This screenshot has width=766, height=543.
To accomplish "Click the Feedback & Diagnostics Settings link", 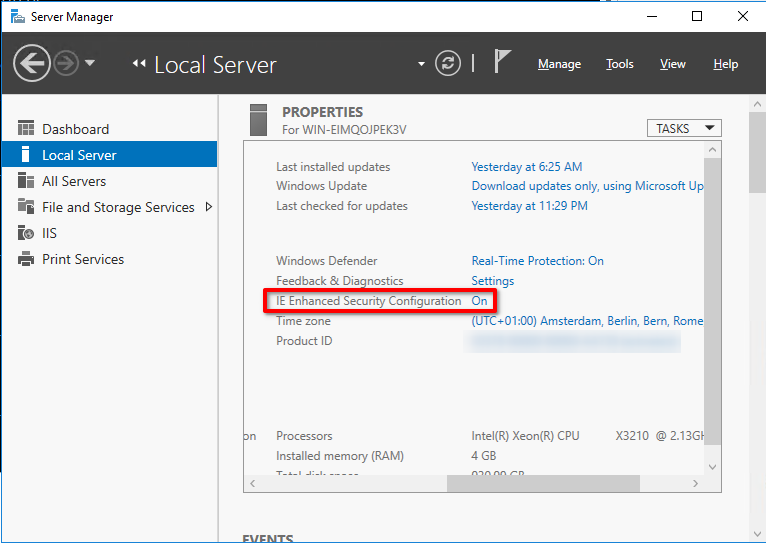I will point(492,281).
